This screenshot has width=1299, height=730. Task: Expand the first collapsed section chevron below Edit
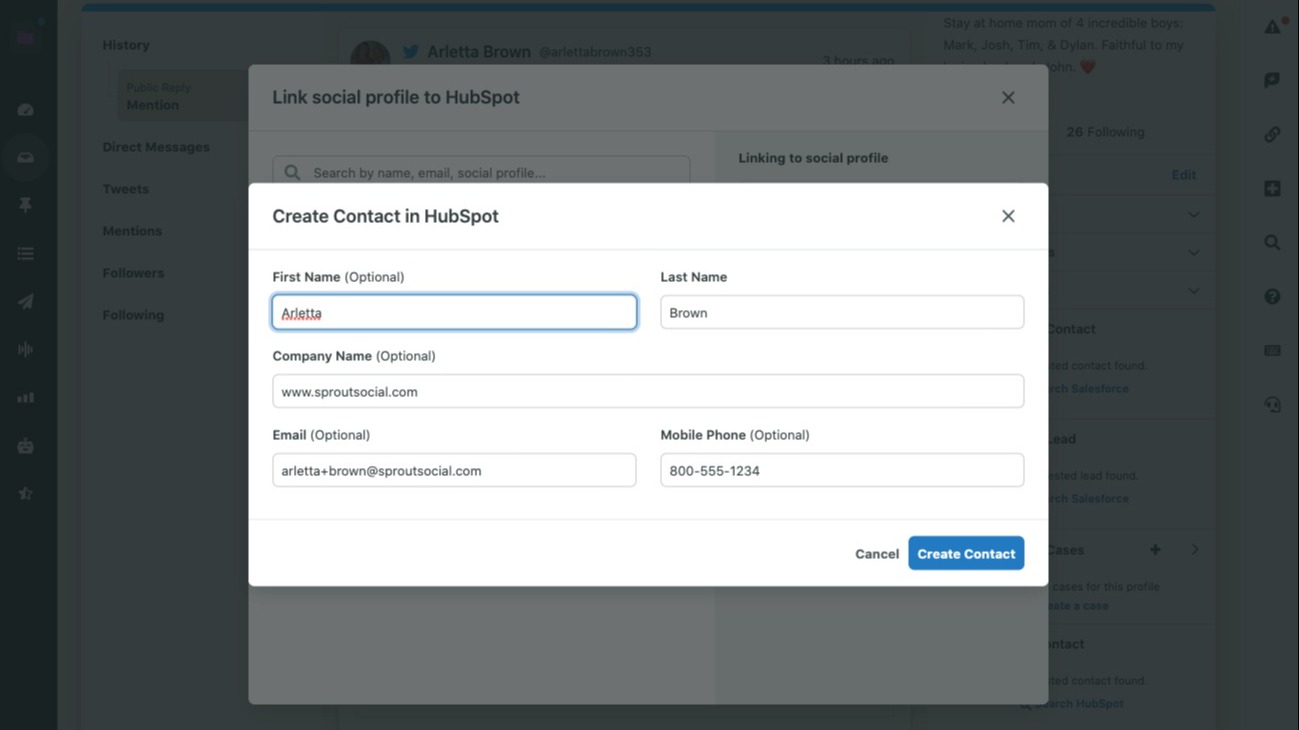coord(1193,215)
